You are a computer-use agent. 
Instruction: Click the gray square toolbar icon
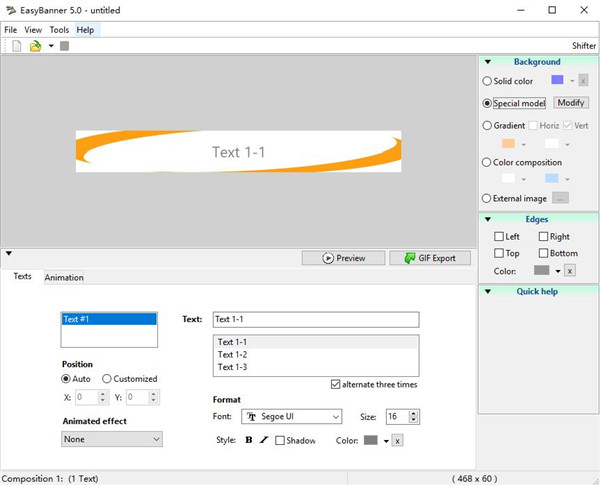point(64,46)
